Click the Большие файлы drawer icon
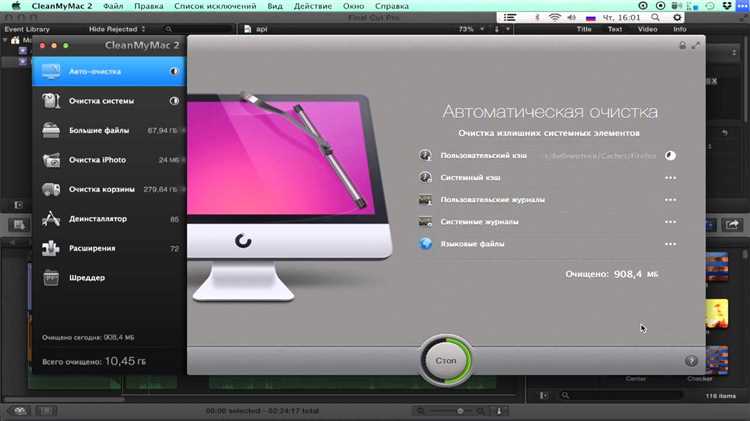Image resolution: width=750 pixels, height=421 pixels. tap(51, 130)
